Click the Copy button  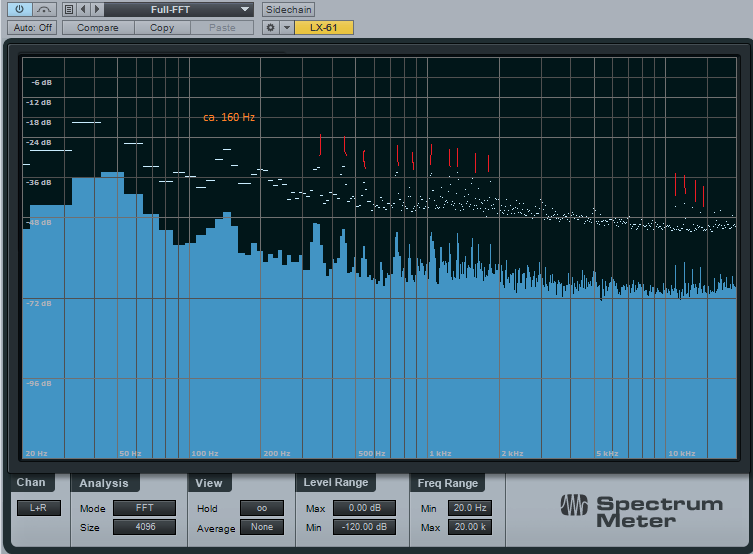[x=161, y=27]
